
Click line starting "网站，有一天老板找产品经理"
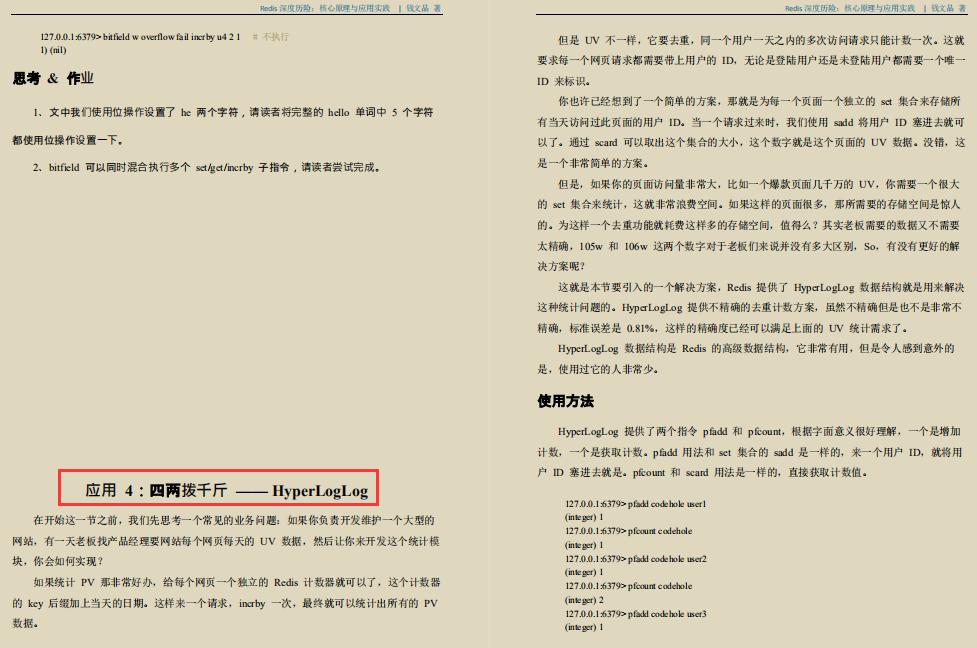(226, 541)
